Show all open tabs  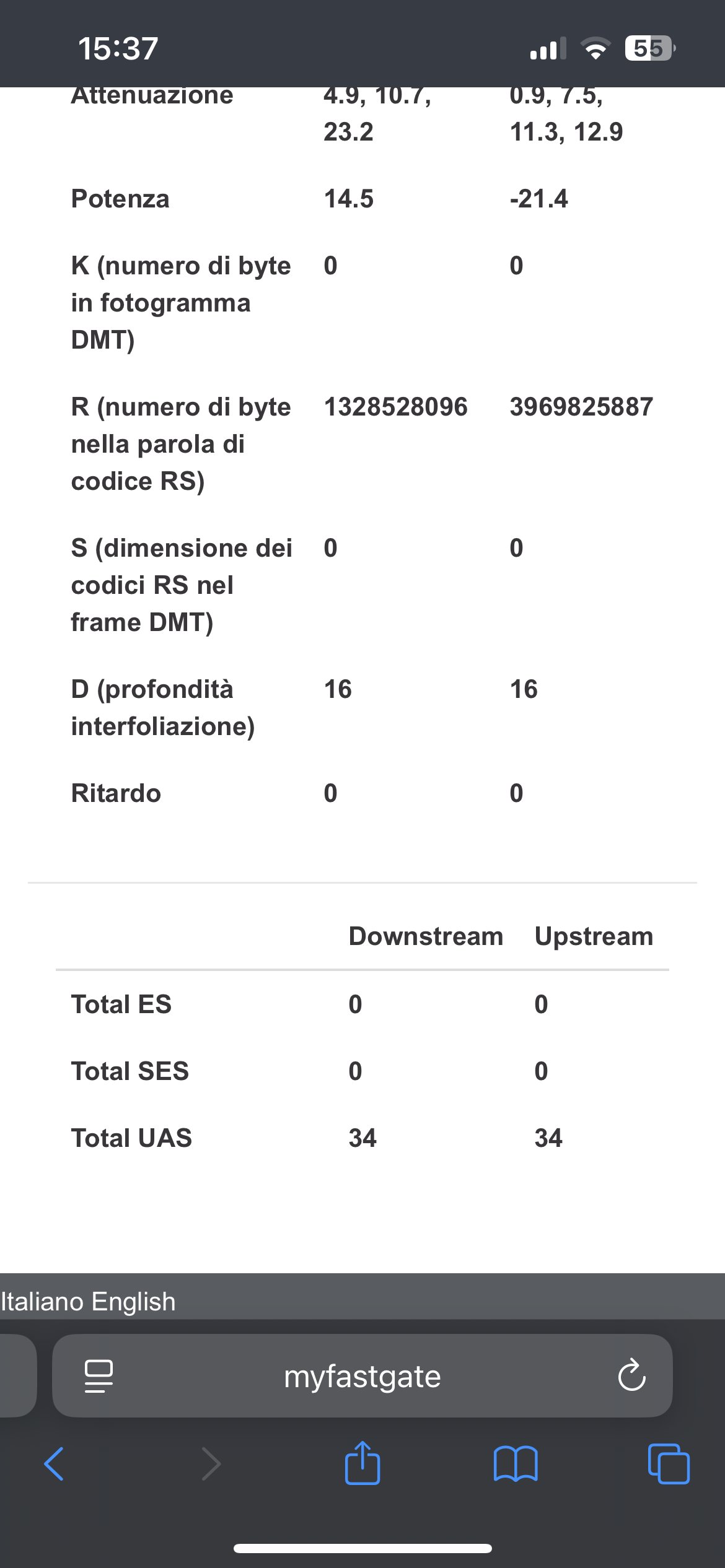point(668,1464)
